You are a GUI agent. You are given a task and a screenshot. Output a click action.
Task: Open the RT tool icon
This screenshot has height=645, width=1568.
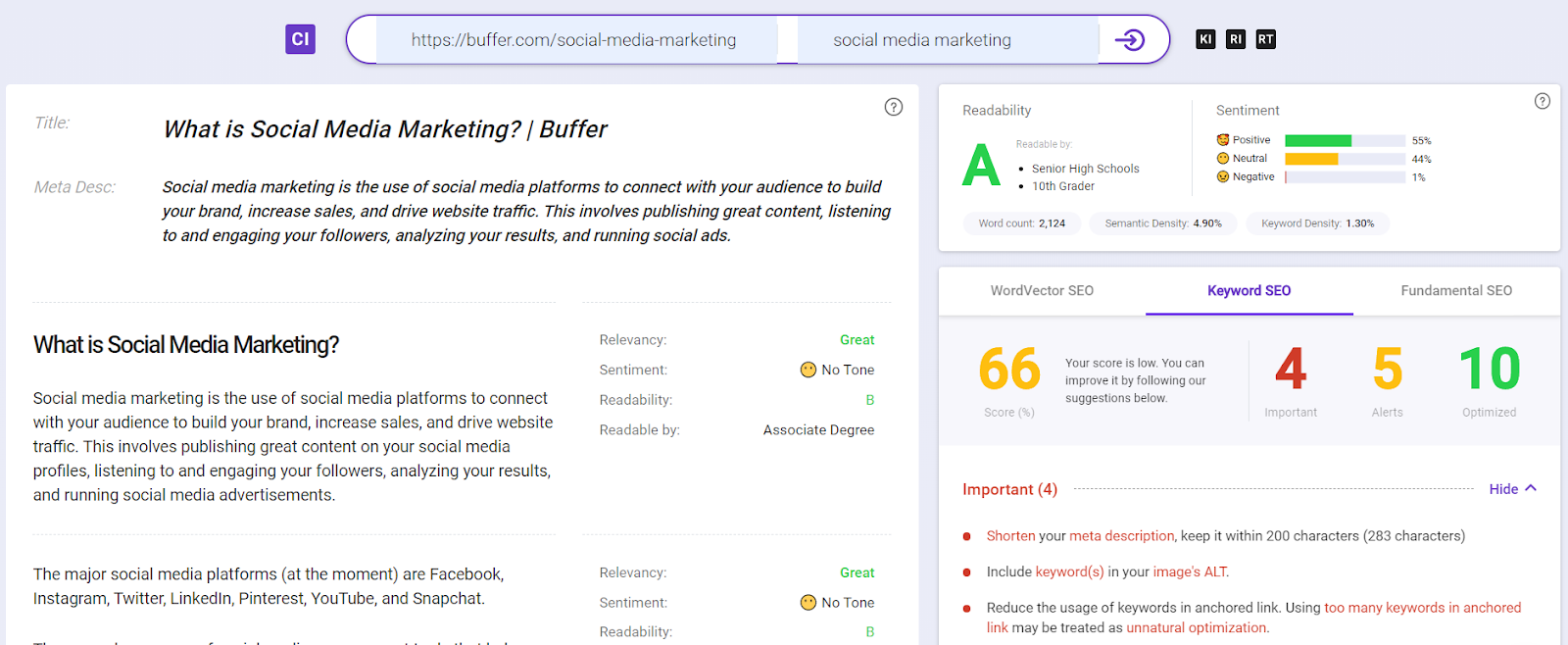[1266, 39]
